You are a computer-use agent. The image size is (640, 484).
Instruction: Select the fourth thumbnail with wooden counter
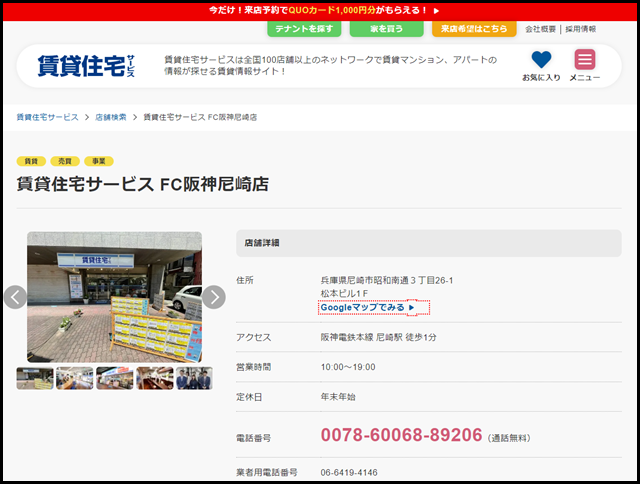[155, 378]
